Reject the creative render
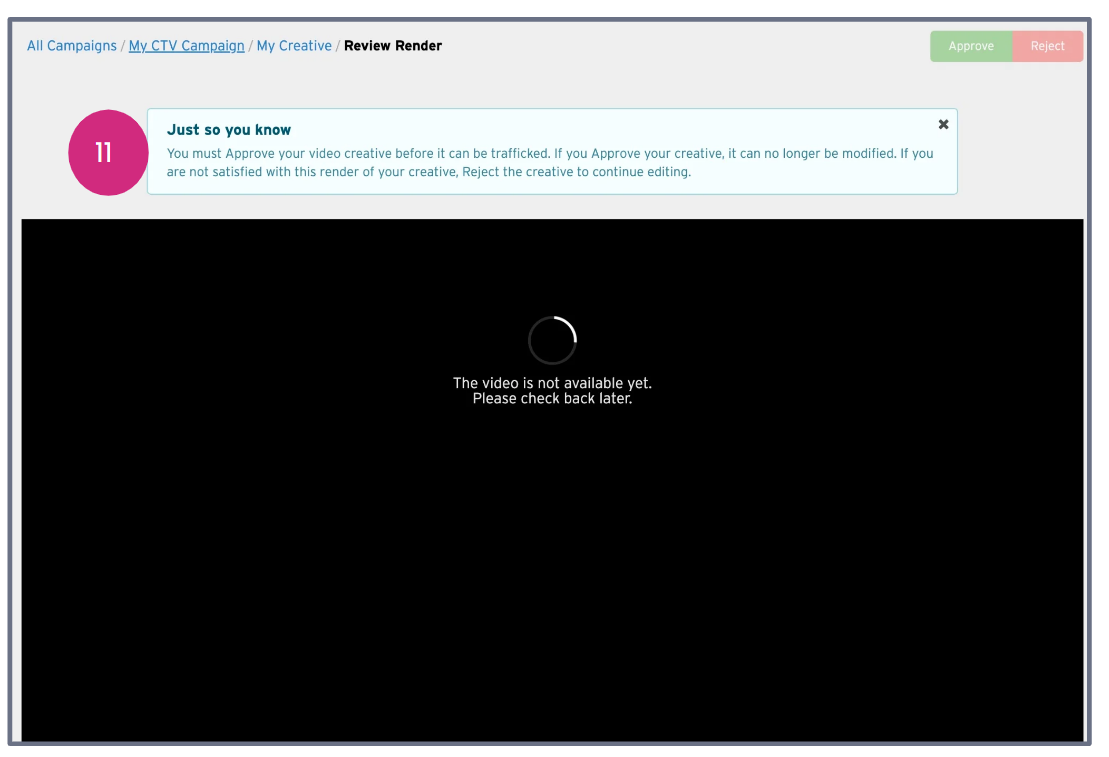Viewport: 1109px width, 757px height. point(1047,46)
